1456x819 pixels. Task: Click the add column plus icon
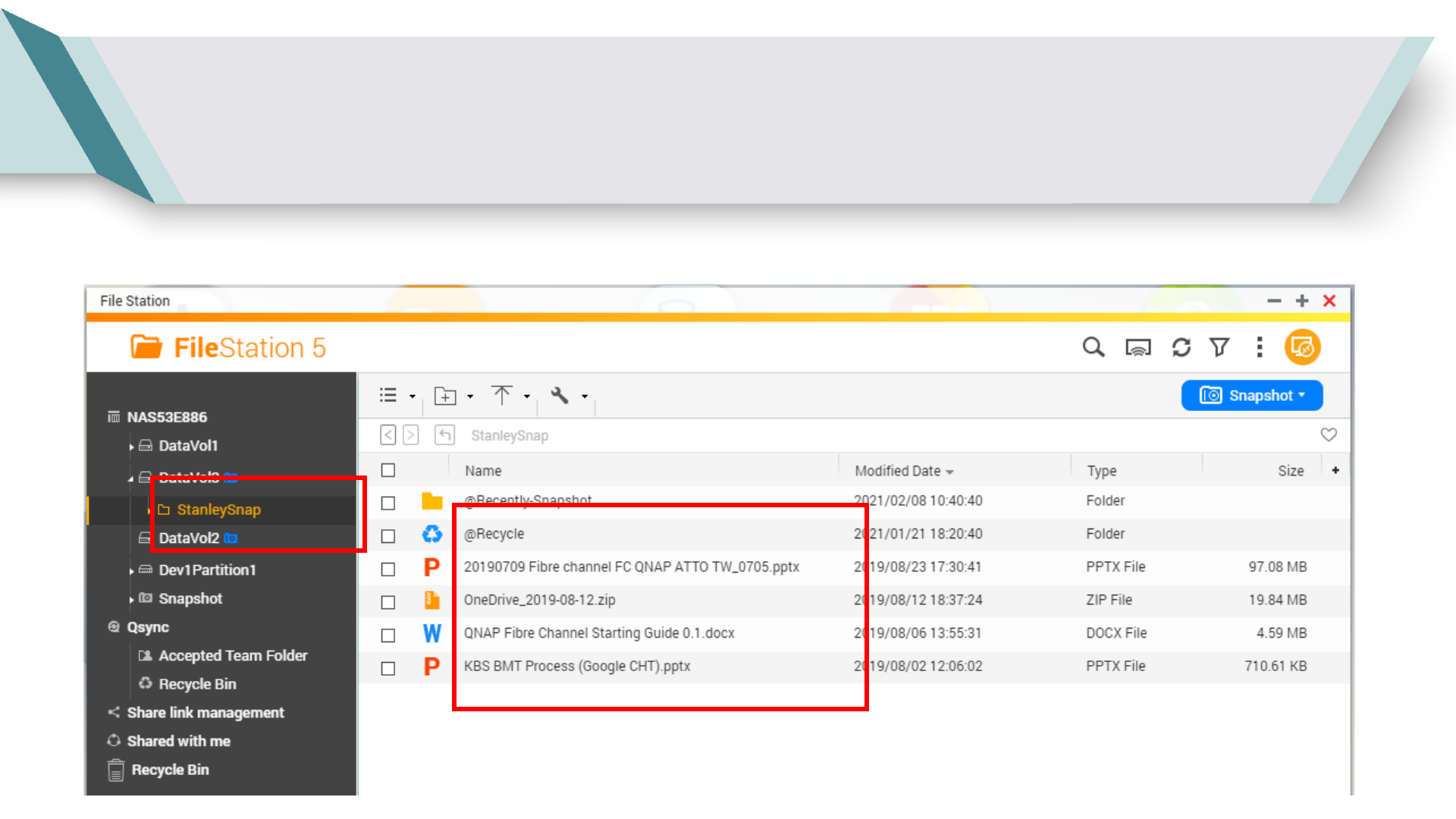pos(1335,470)
